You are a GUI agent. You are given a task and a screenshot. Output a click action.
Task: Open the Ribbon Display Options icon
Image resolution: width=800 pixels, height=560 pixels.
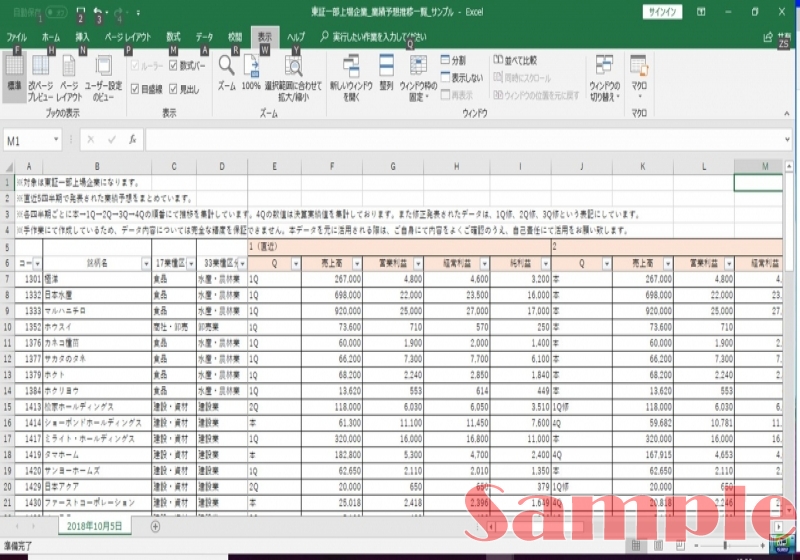coord(701,11)
